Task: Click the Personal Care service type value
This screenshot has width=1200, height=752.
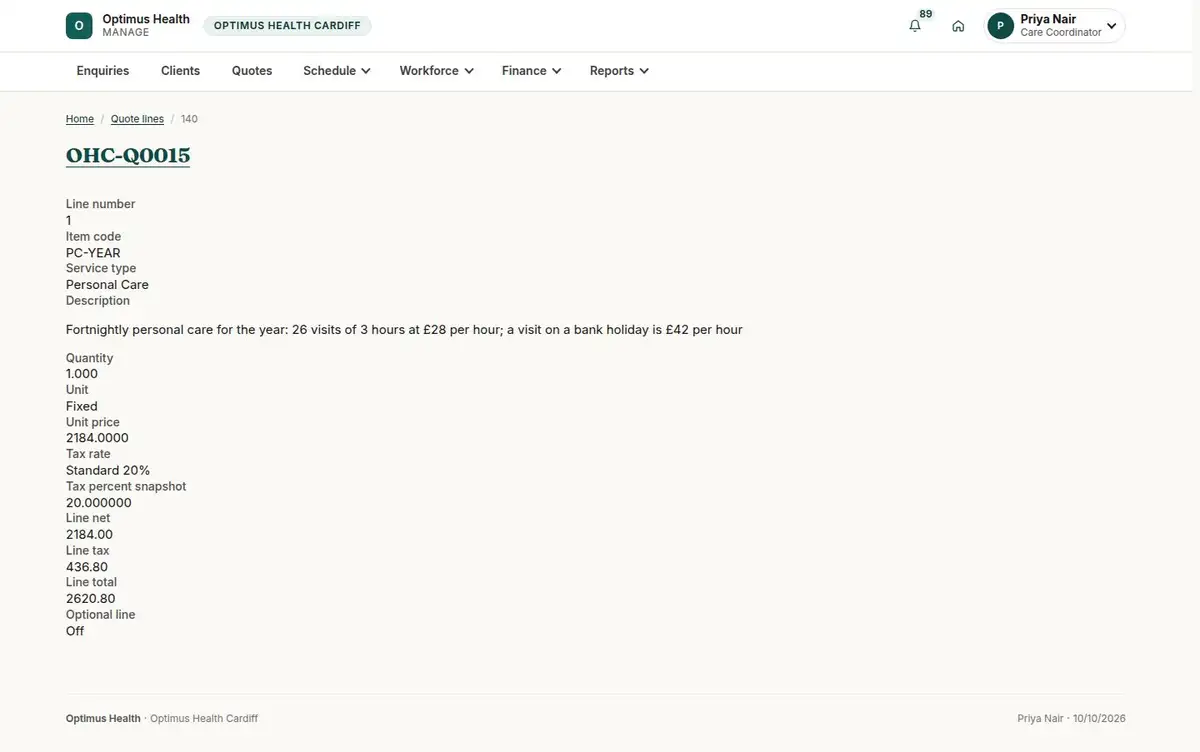Action: point(107,285)
